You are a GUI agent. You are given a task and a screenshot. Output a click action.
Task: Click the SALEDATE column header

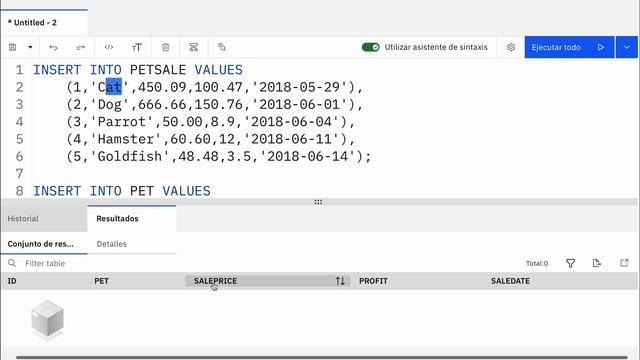point(510,281)
